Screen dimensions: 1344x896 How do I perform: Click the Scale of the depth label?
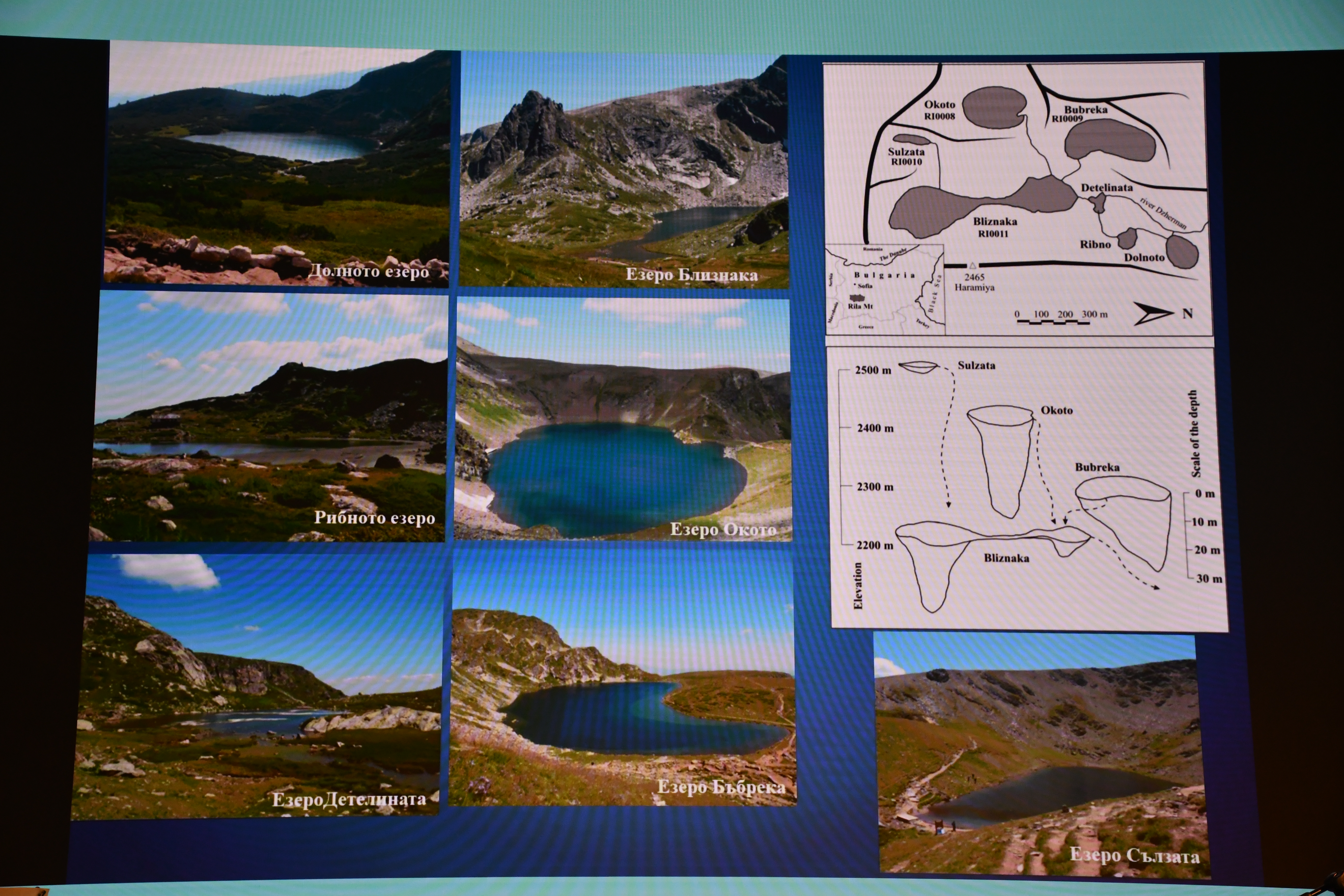[1195, 434]
